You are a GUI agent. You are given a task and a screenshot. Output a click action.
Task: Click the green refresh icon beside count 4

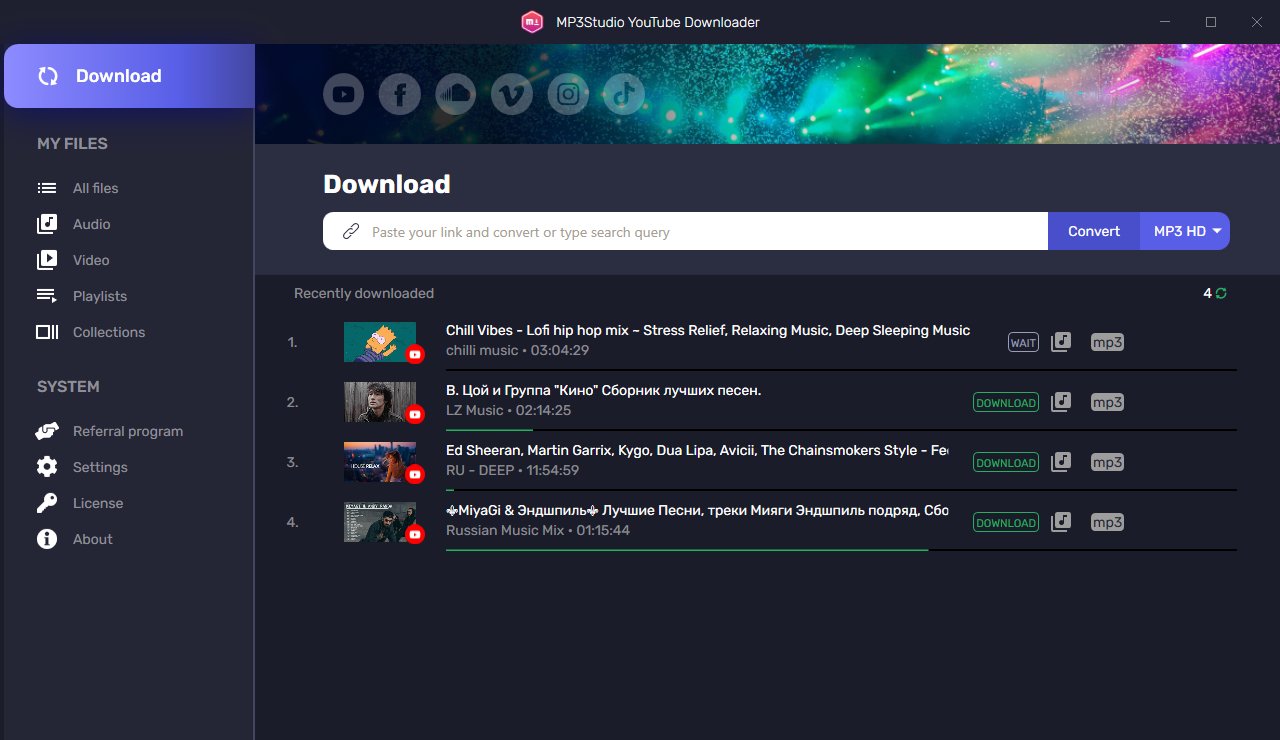tap(1221, 293)
